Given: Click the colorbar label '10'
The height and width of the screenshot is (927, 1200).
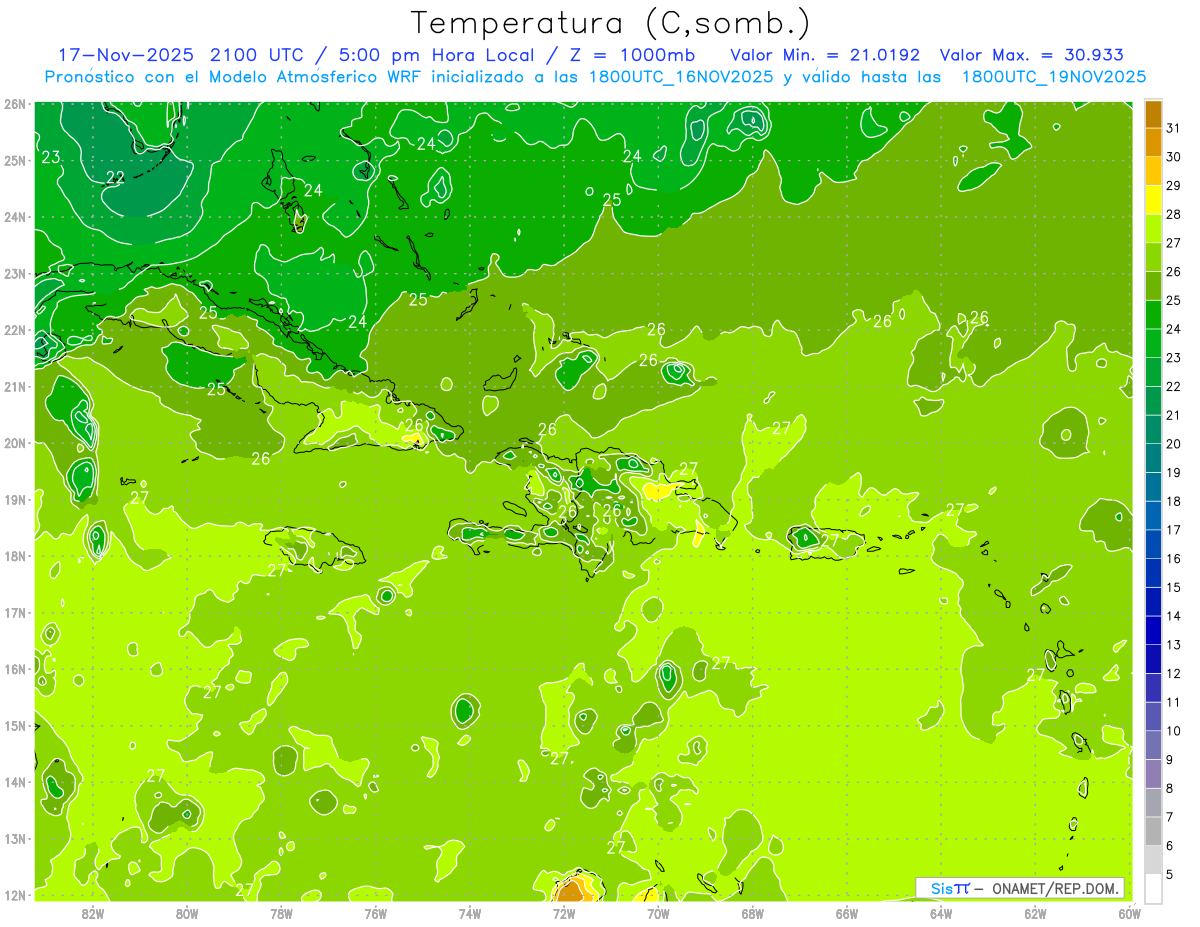Looking at the screenshot, I should tap(1174, 731).
